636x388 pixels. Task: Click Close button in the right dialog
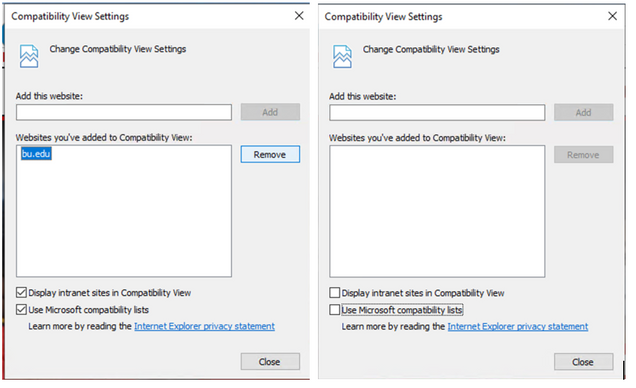click(584, 362)
